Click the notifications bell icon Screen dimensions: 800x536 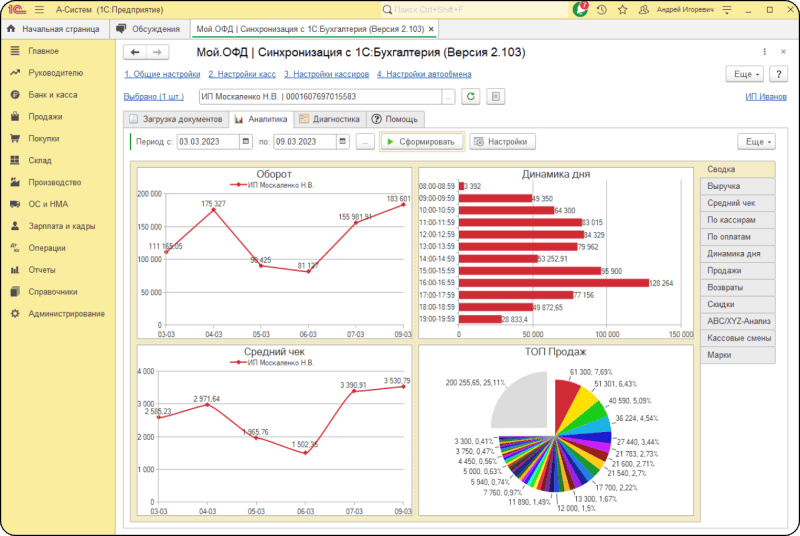click(x=582, y=9)
